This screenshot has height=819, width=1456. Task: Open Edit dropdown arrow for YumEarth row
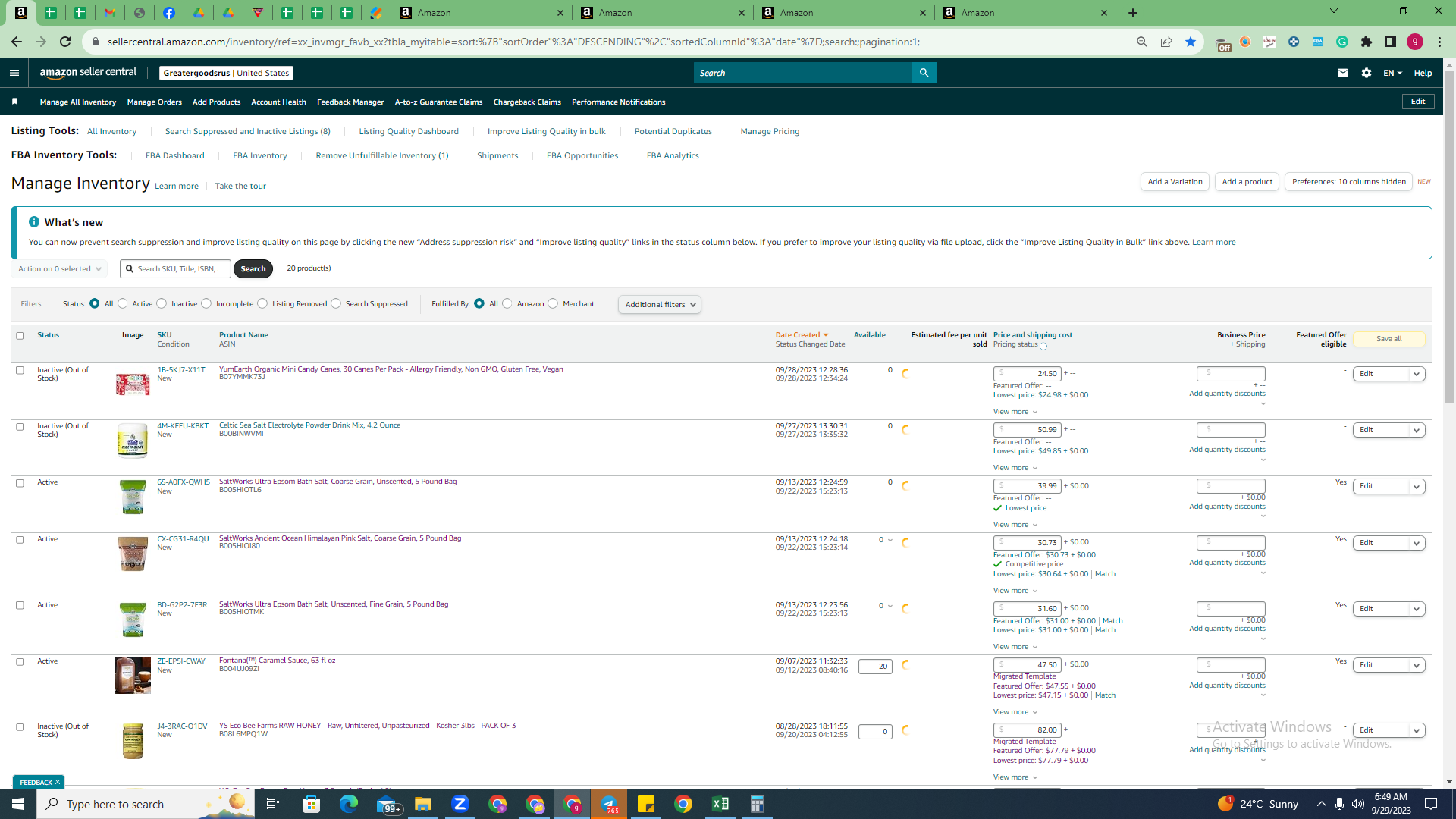point(1417,374)
